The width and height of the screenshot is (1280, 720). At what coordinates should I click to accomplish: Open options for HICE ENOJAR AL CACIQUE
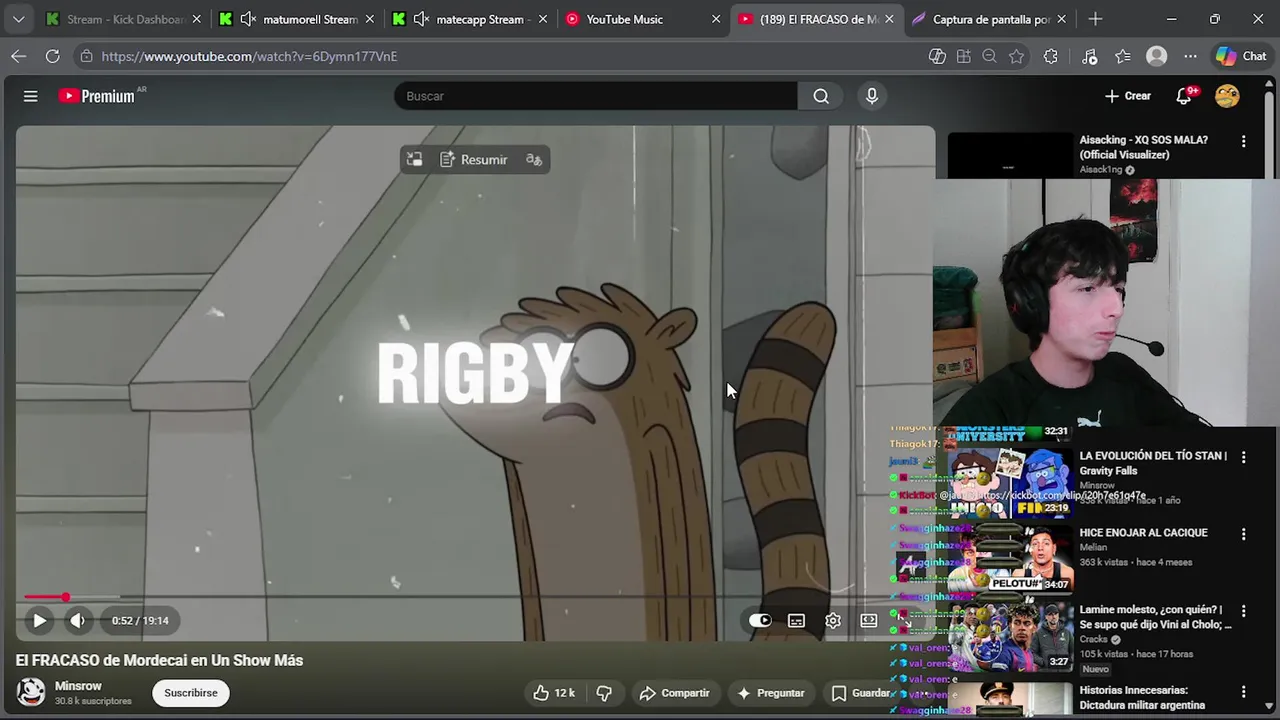[1244, 534]
